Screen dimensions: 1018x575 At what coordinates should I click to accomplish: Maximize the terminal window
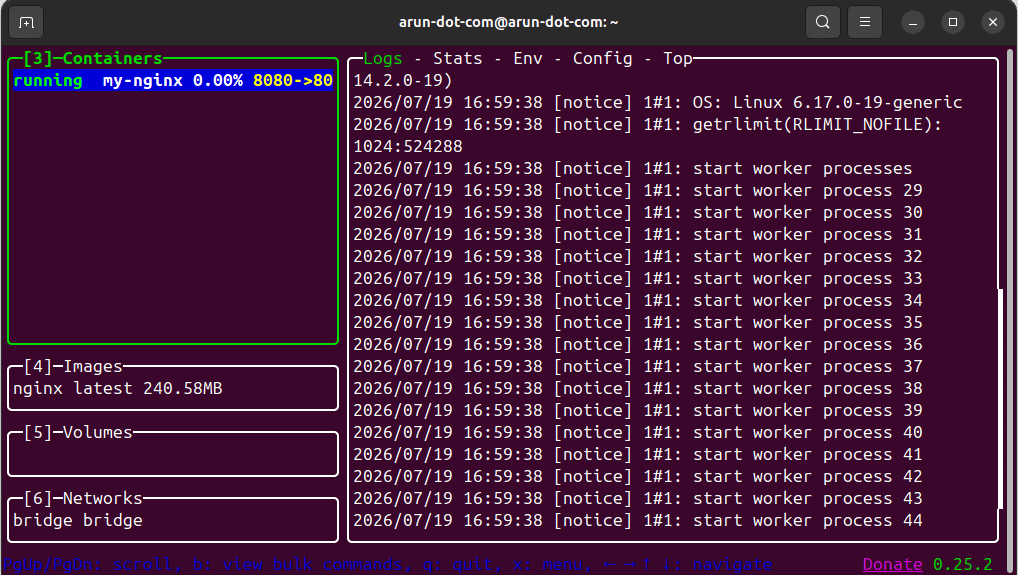953,23
